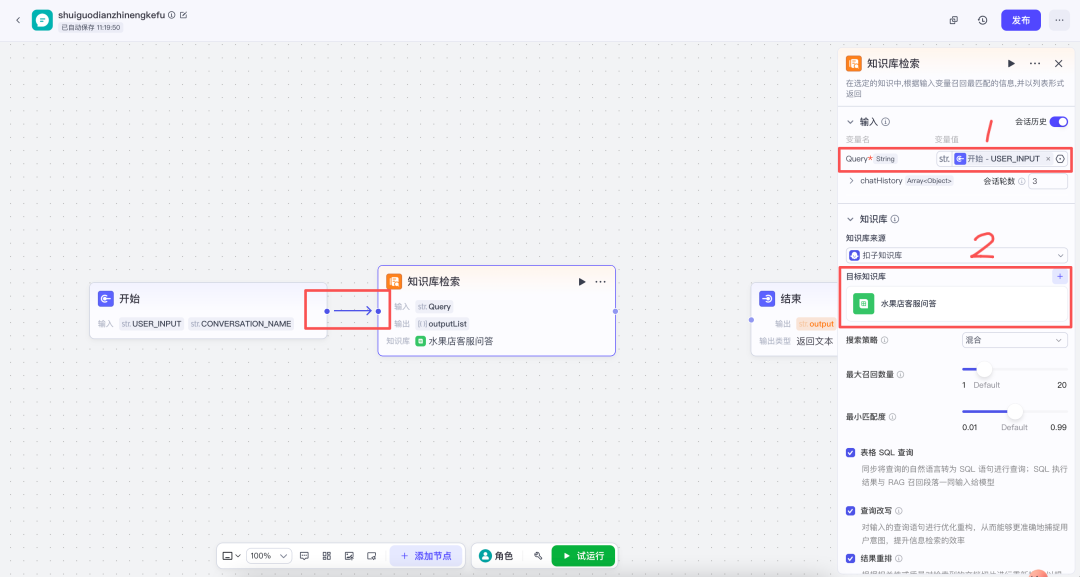Uncheck the 表格 SQL 查询 checkbox

[851, 453]
